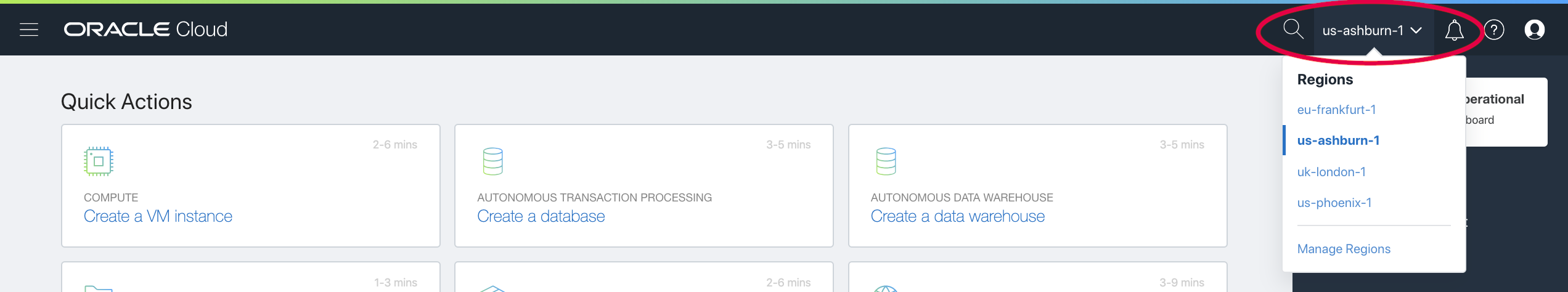1568x292 pixels.
Task: Open the hamburger navigation menu
Action: click(29, 30)
